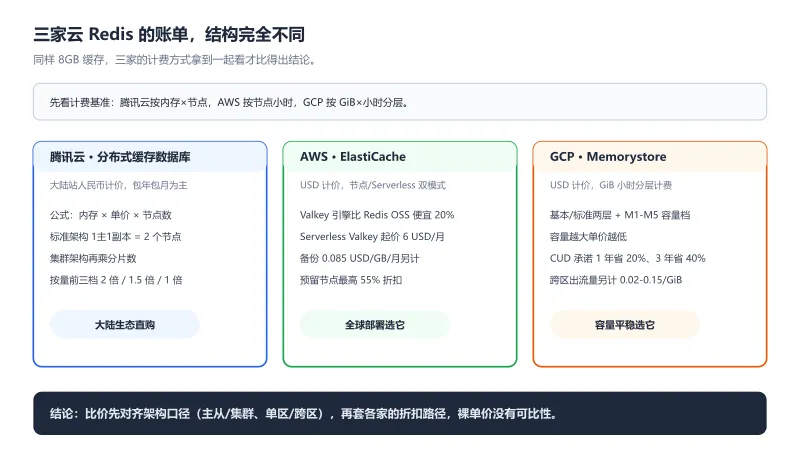Click 基本/标准两层 + M1-M5 容量档 line

(x=620, y=215)
